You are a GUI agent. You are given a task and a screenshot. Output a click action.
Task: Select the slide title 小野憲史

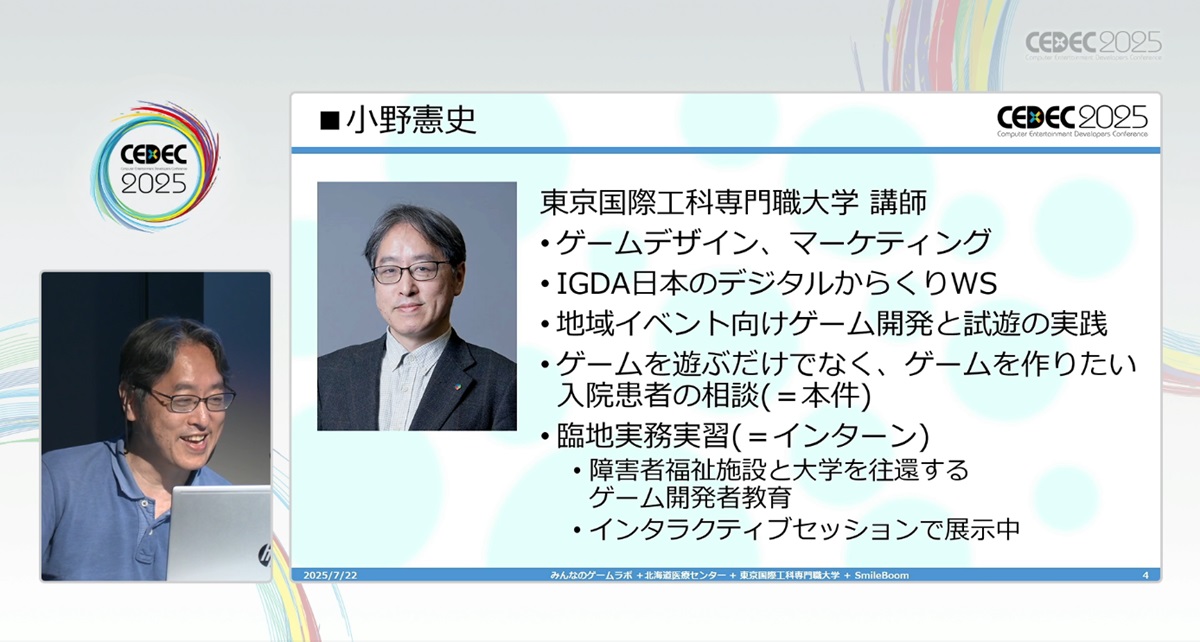[x=410, y=121]
